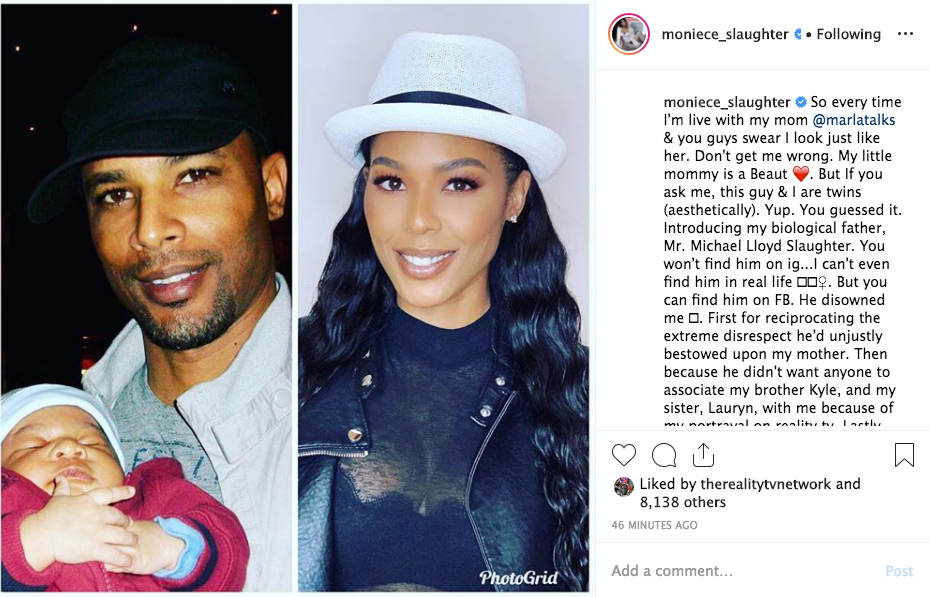Open the three-dots more options menu
The image size is (930, 597).
coord(905,34)
